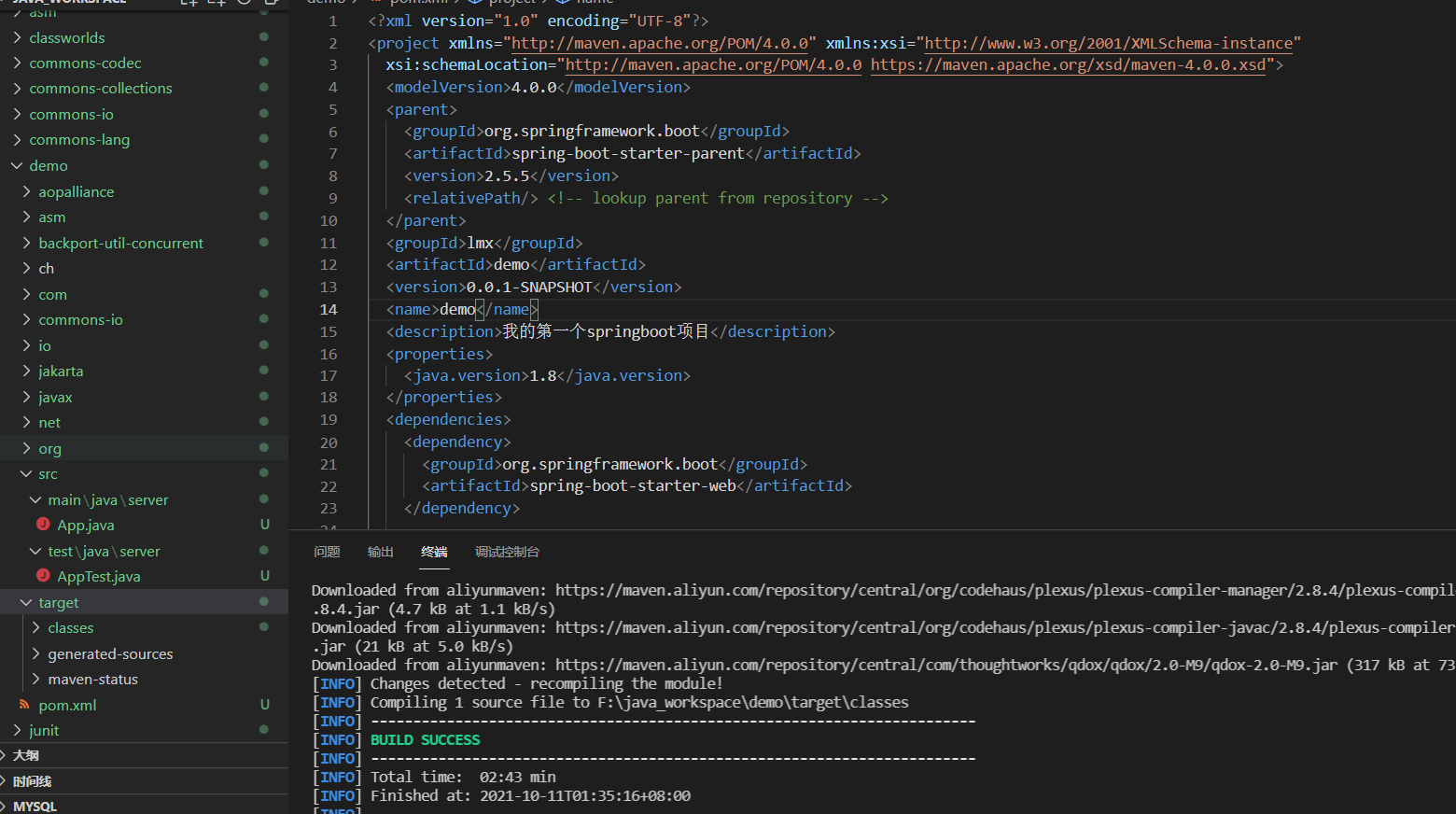
Task: Click the New File icon in Explorer toolbar
Action: click(189, 3)
